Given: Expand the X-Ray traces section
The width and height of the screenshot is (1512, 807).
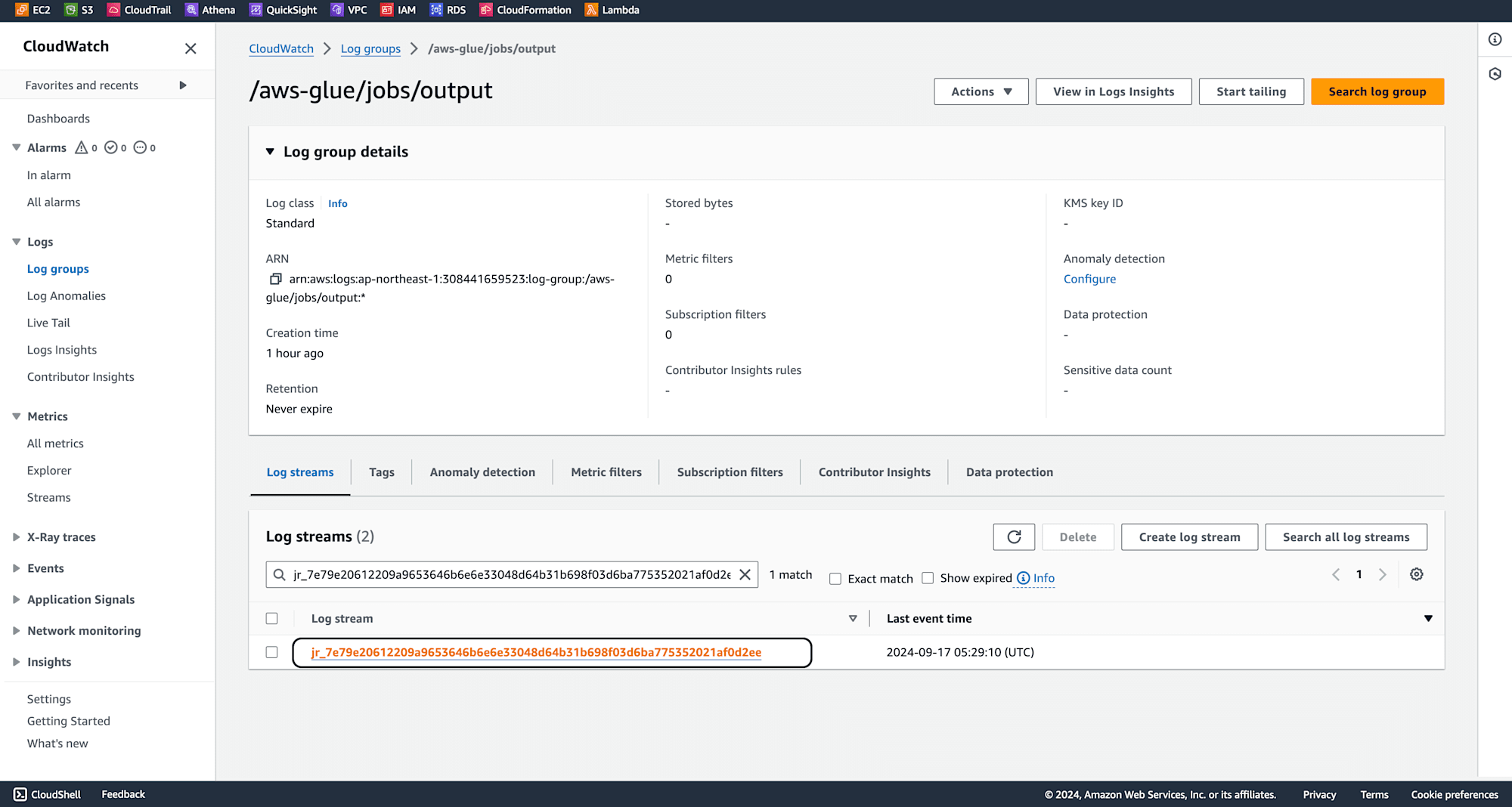Looking at the screenshot, I should [x=16, y=537].
